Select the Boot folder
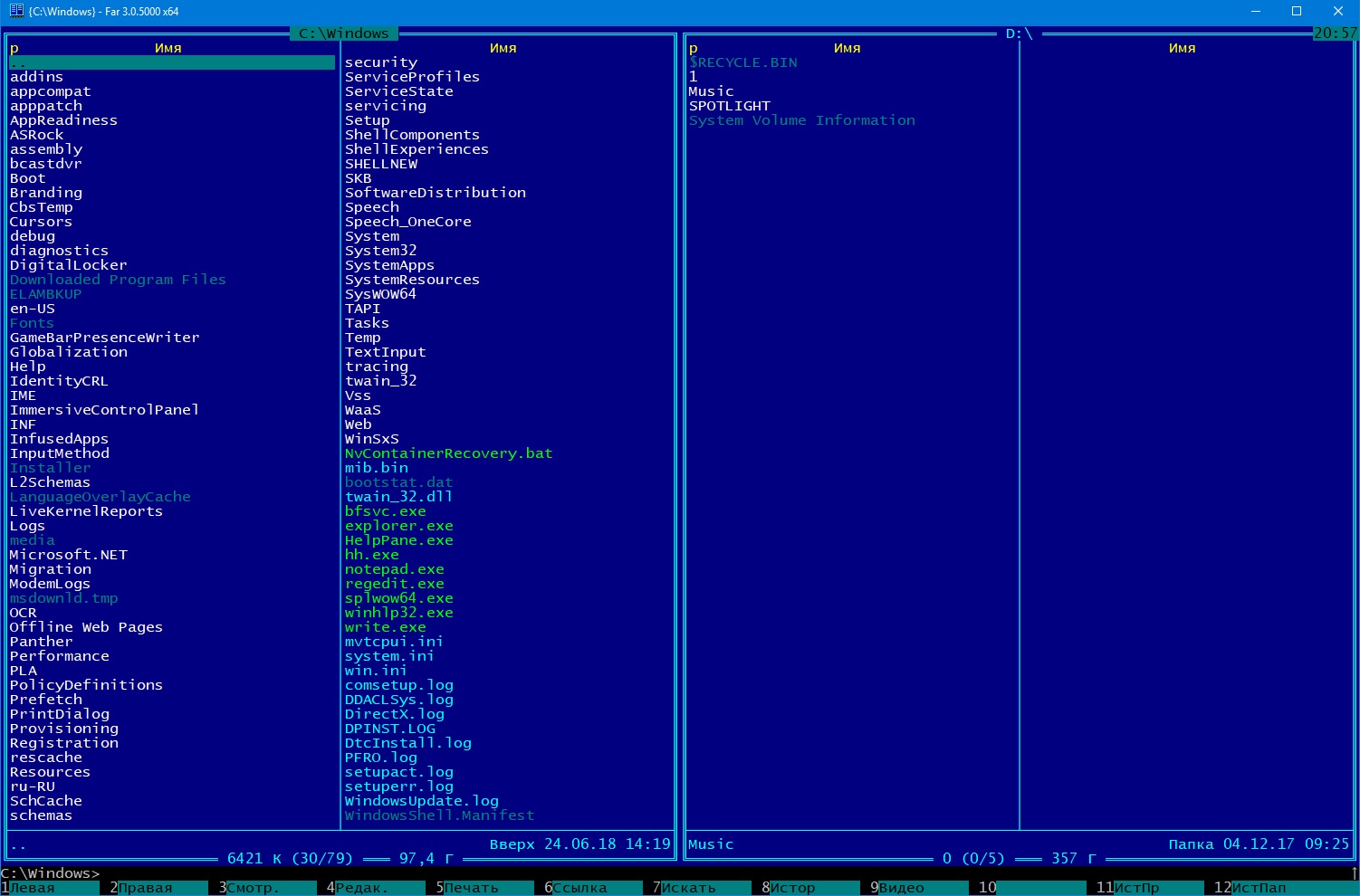 (x=28, y=178)
